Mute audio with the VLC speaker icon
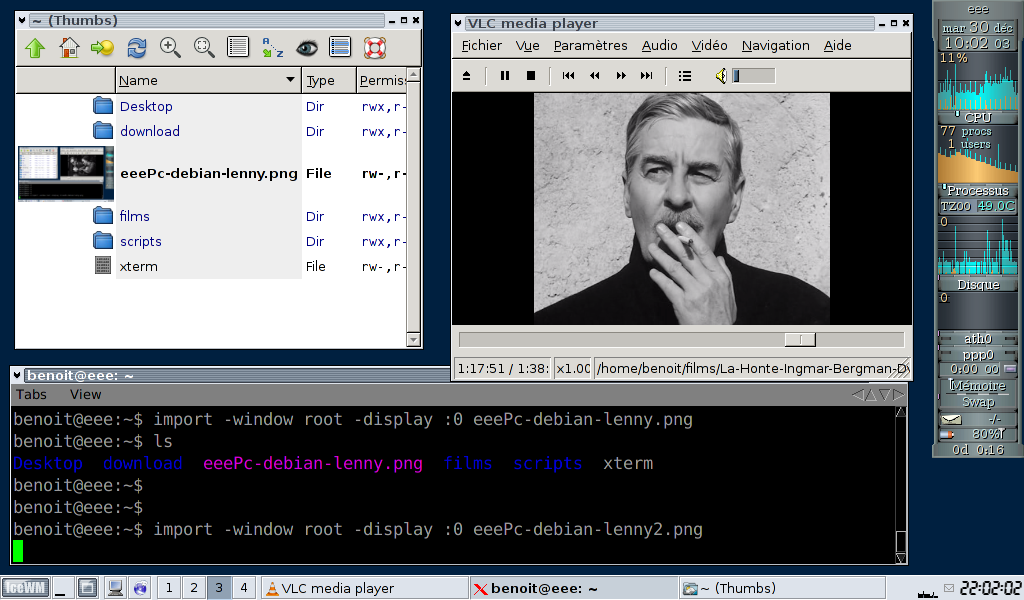 point(721,76)
